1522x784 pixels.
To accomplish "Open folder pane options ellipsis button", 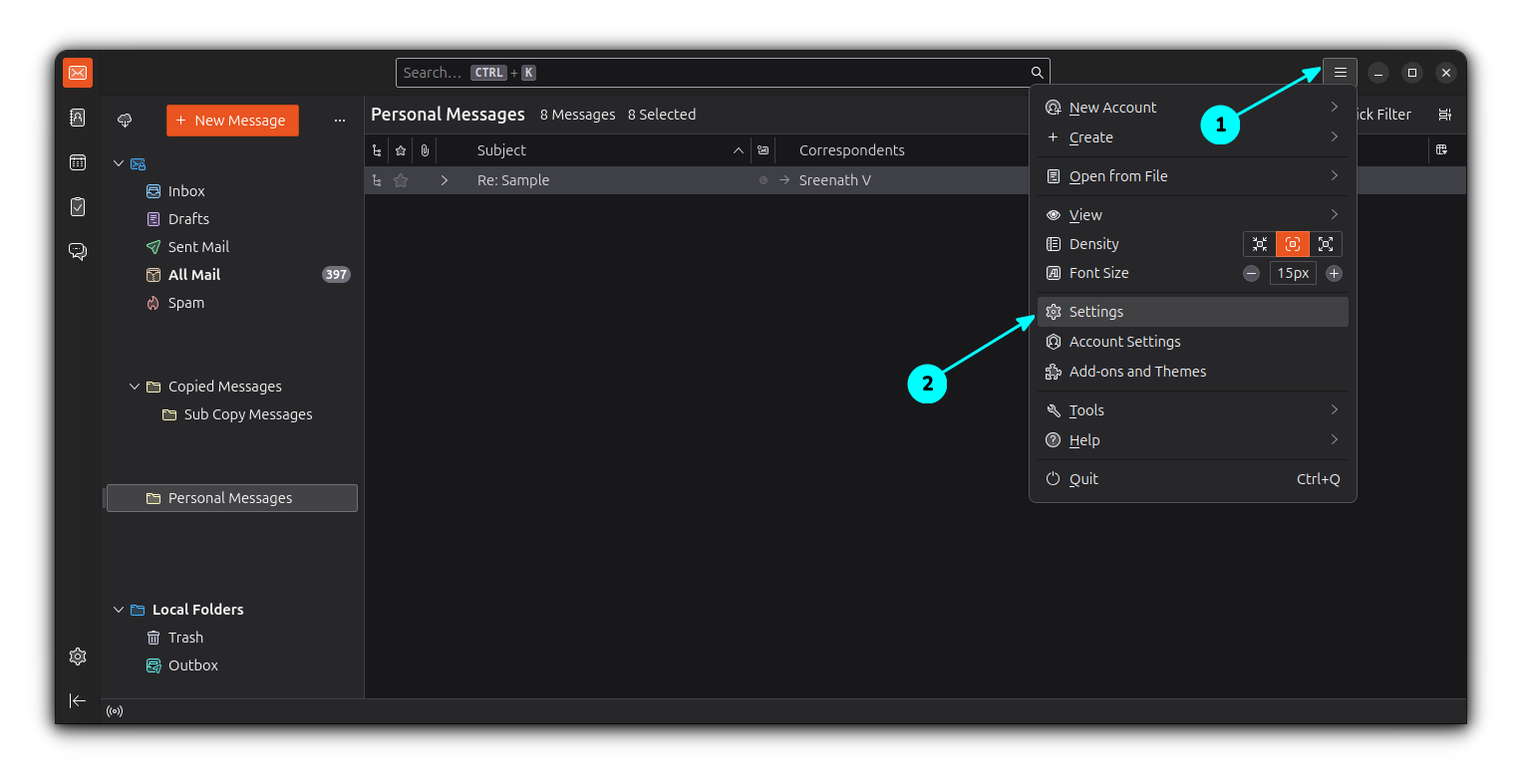I will [340, 121].
